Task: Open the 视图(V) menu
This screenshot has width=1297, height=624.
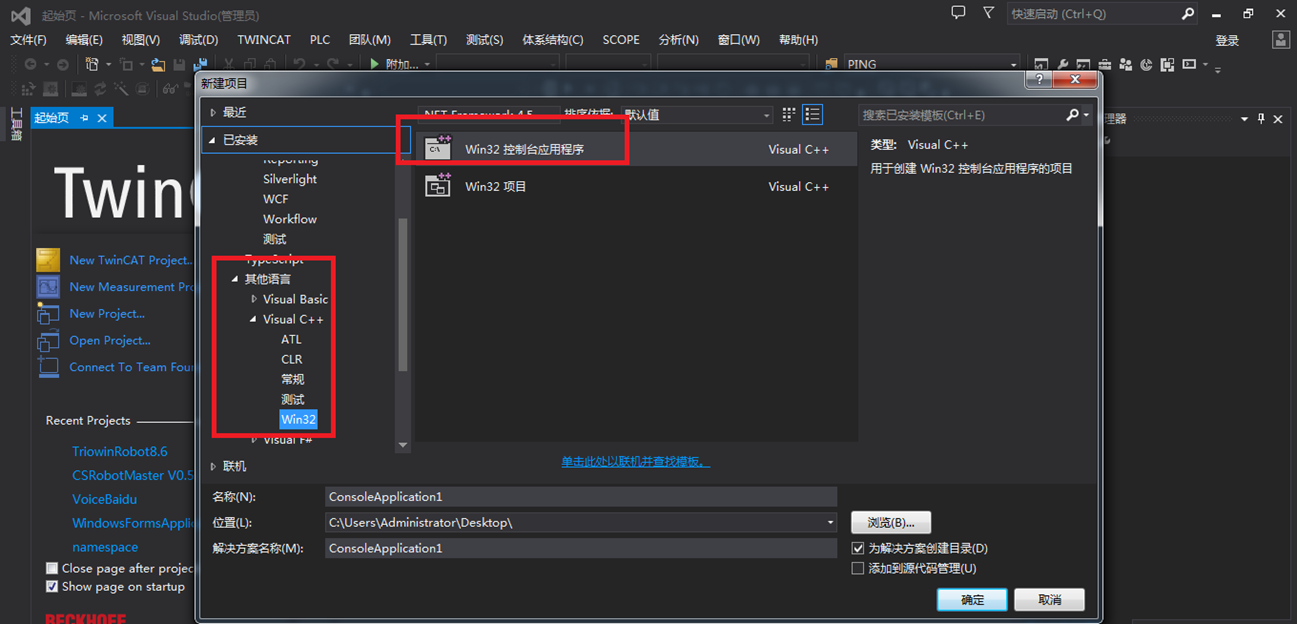Action: 140,40
